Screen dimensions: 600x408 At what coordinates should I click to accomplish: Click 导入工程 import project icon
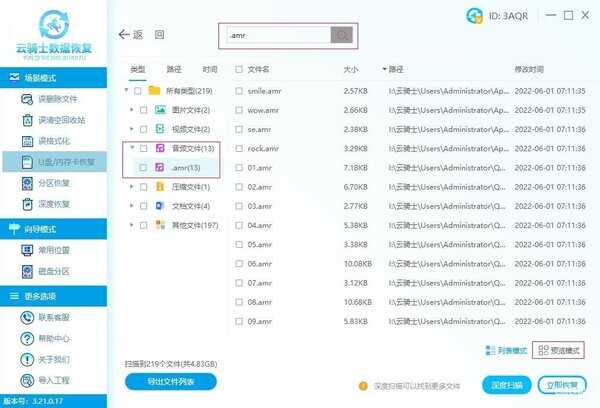coord(27,380)
